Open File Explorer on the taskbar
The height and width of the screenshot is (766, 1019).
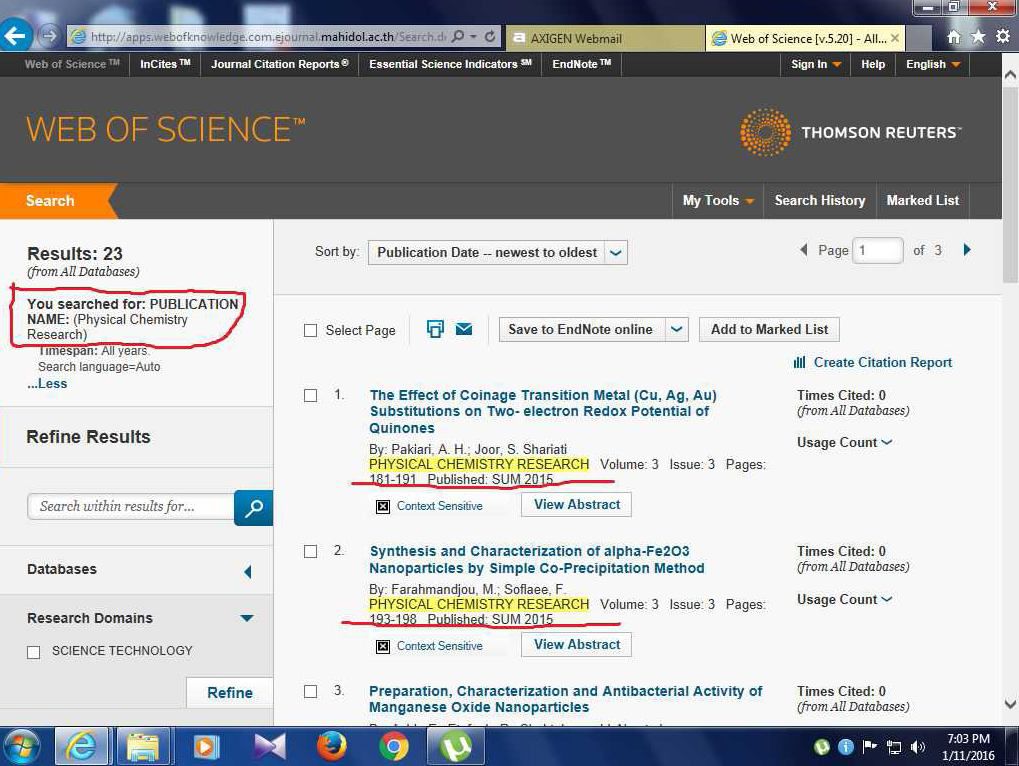pyautogui.click(x=142, y=747)
